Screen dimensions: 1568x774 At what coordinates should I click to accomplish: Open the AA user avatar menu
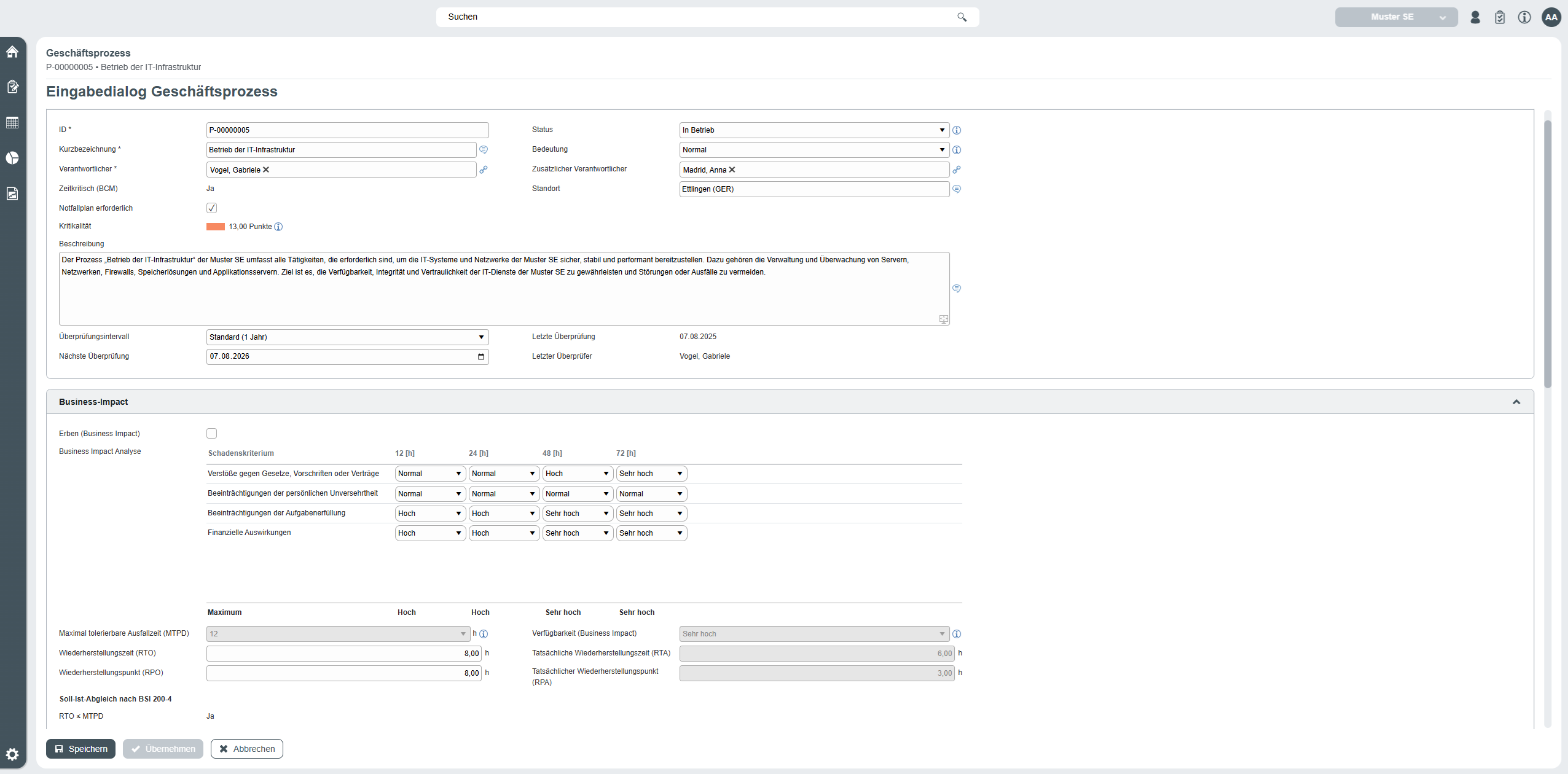click(1551, 17)
